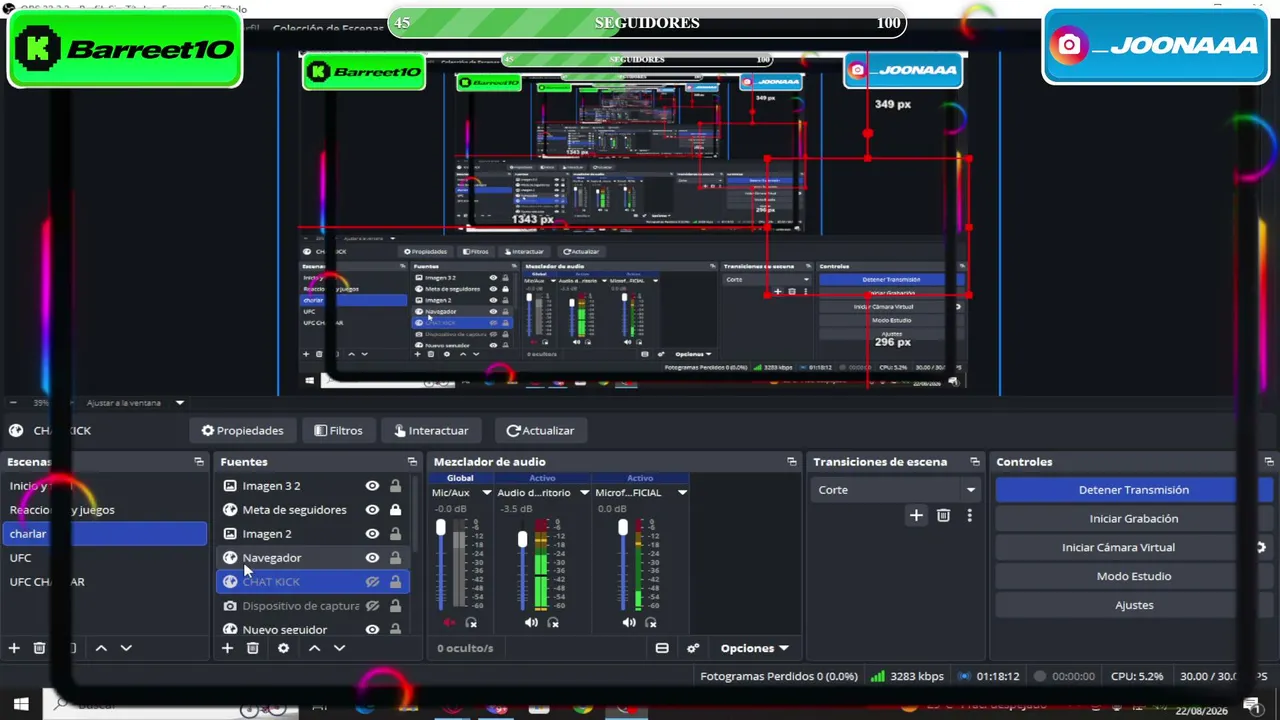Screen dimensions: 1280x720
Task: Mute the Microfono OFICIAL speaker icon
Action: [629, 623]
